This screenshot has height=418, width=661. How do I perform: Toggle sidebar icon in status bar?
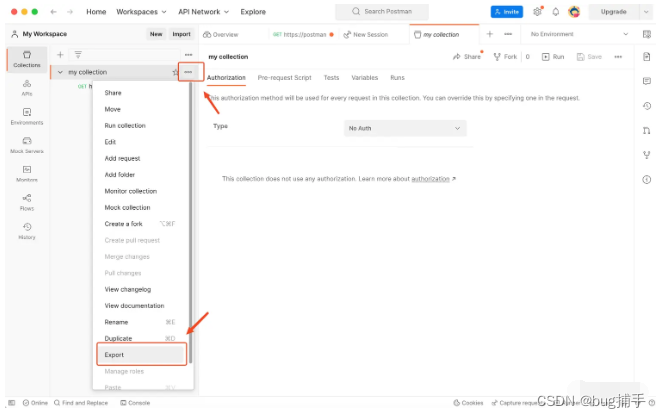(12, 403)
